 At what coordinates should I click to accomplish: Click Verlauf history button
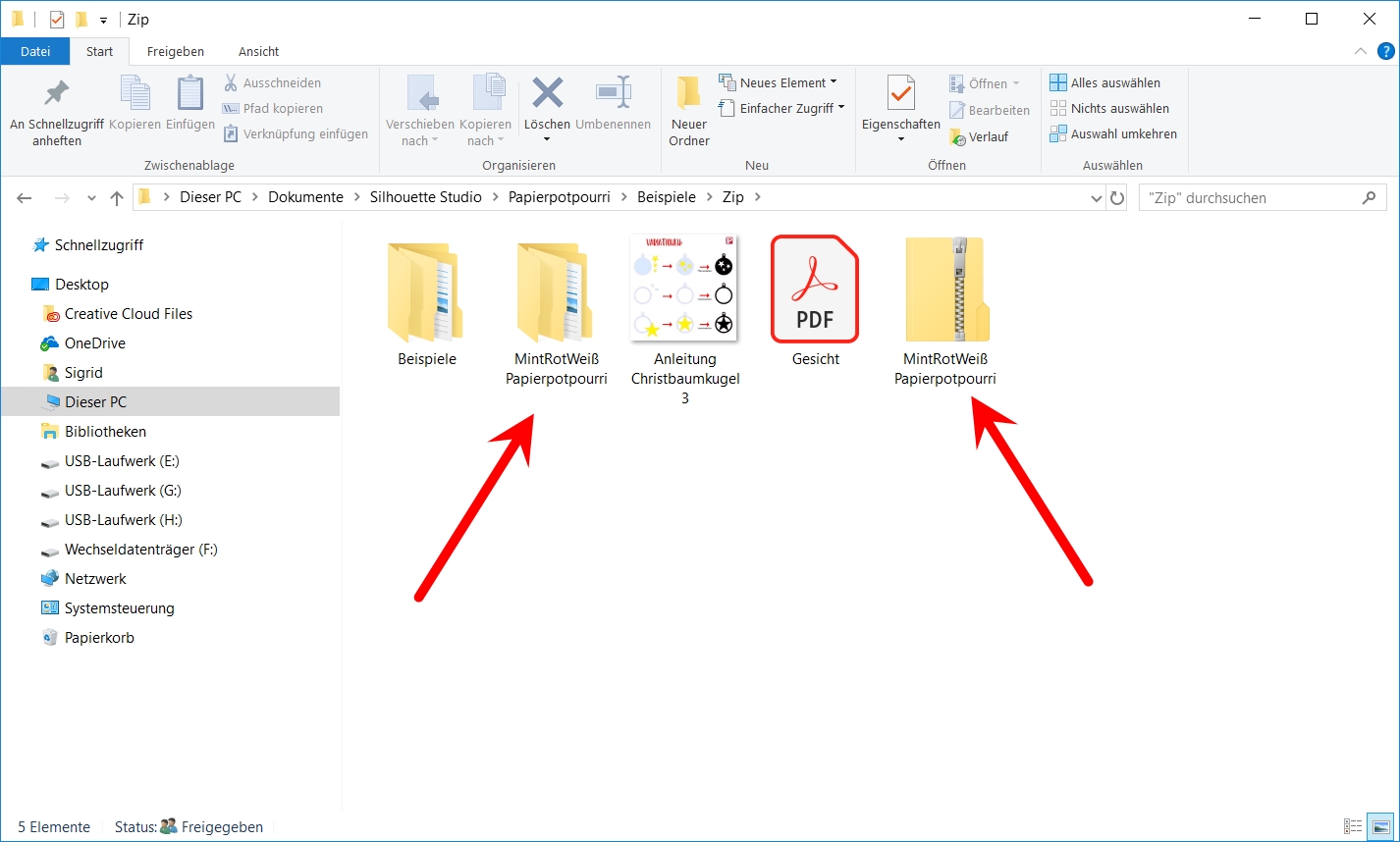[x=979, y=137]
